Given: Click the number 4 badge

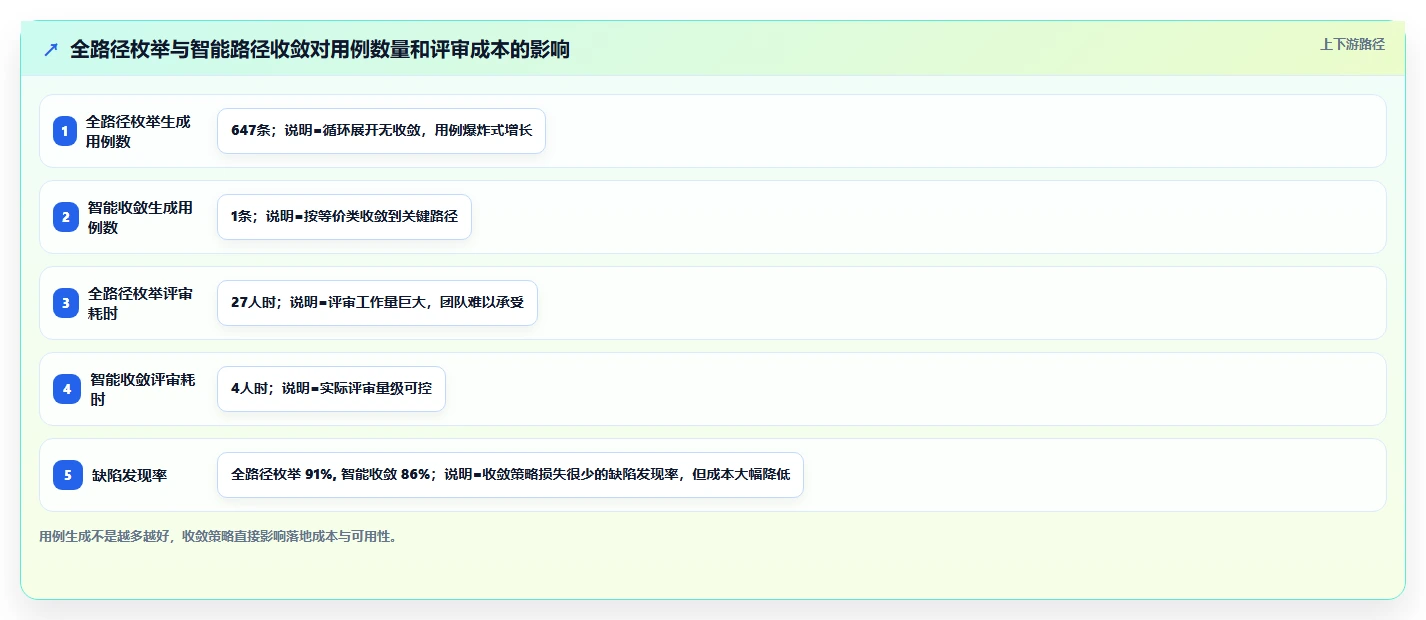Looking at the screenshot, I should pos(67,389).
